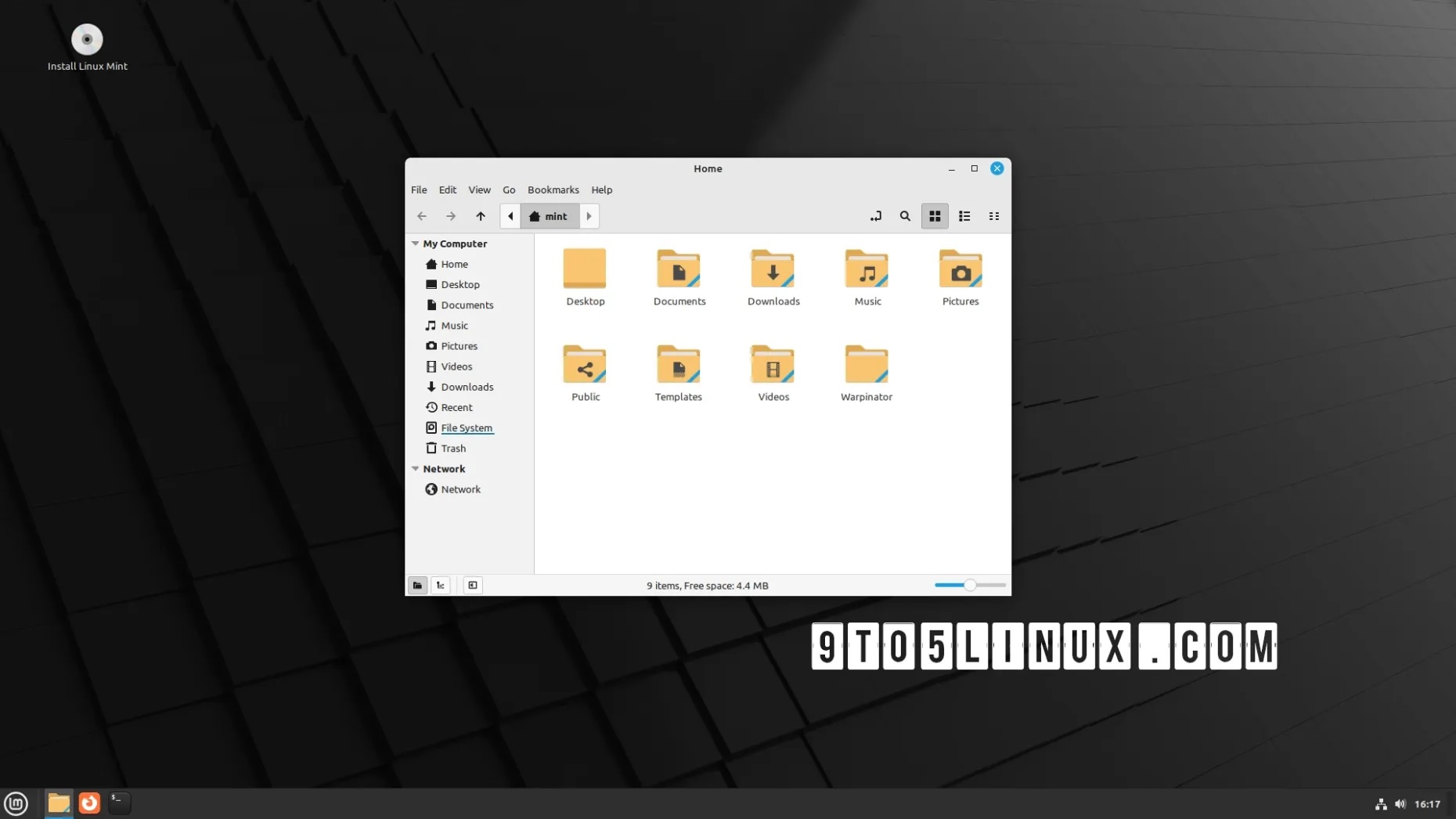Viewport: 1456px width, 819px height.
Task: Switch to list view
Action: 964,216
